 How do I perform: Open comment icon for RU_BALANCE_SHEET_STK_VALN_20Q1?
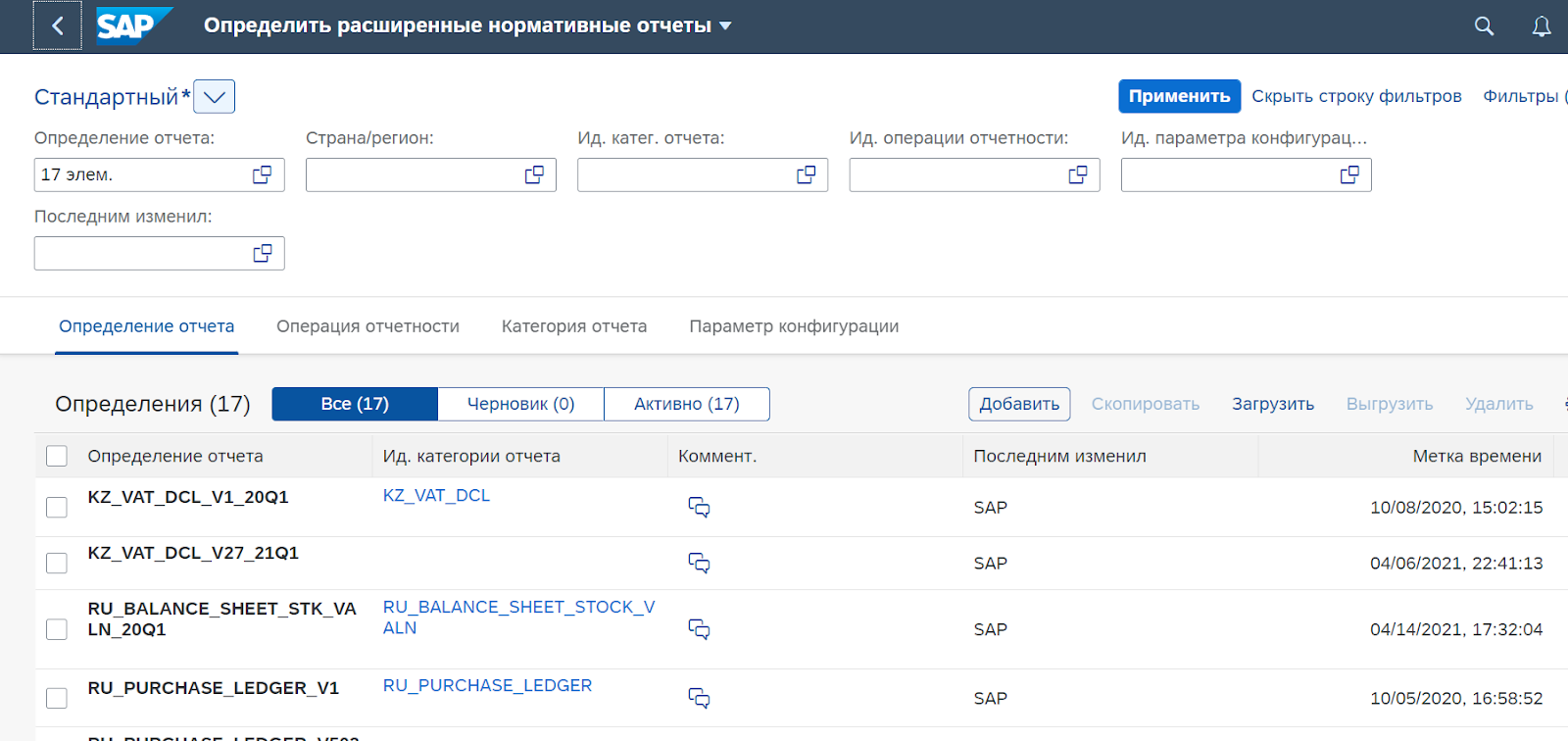click(x=699, y=629)
